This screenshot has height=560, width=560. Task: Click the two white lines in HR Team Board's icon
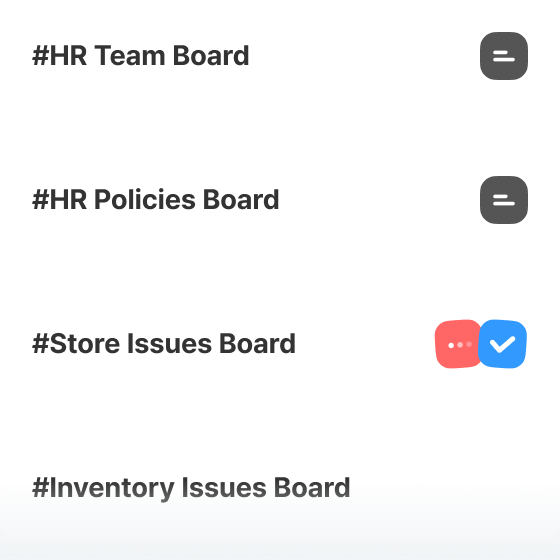[504, 56]
